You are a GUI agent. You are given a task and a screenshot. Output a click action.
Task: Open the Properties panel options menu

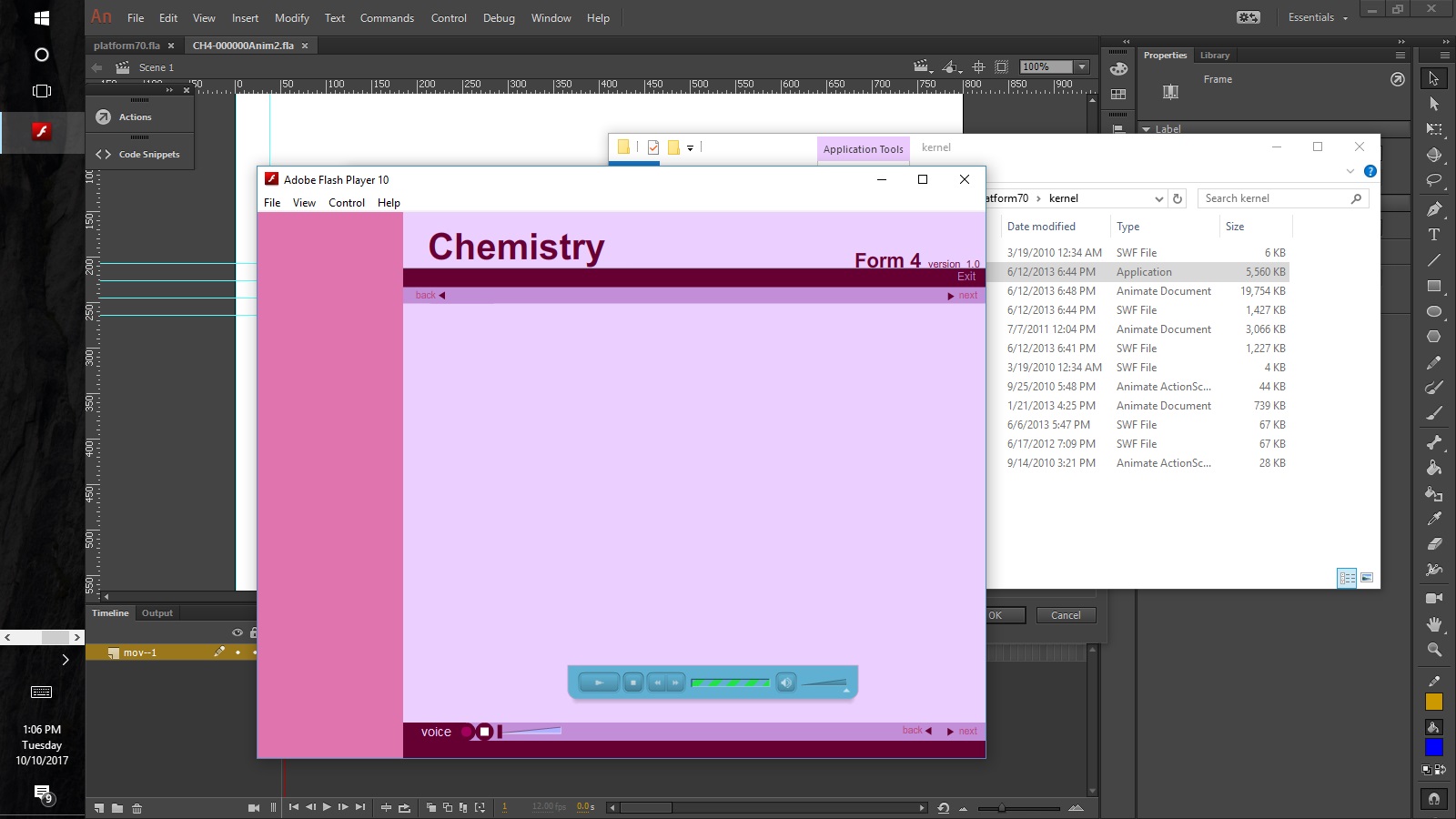tap(1400, 56)
